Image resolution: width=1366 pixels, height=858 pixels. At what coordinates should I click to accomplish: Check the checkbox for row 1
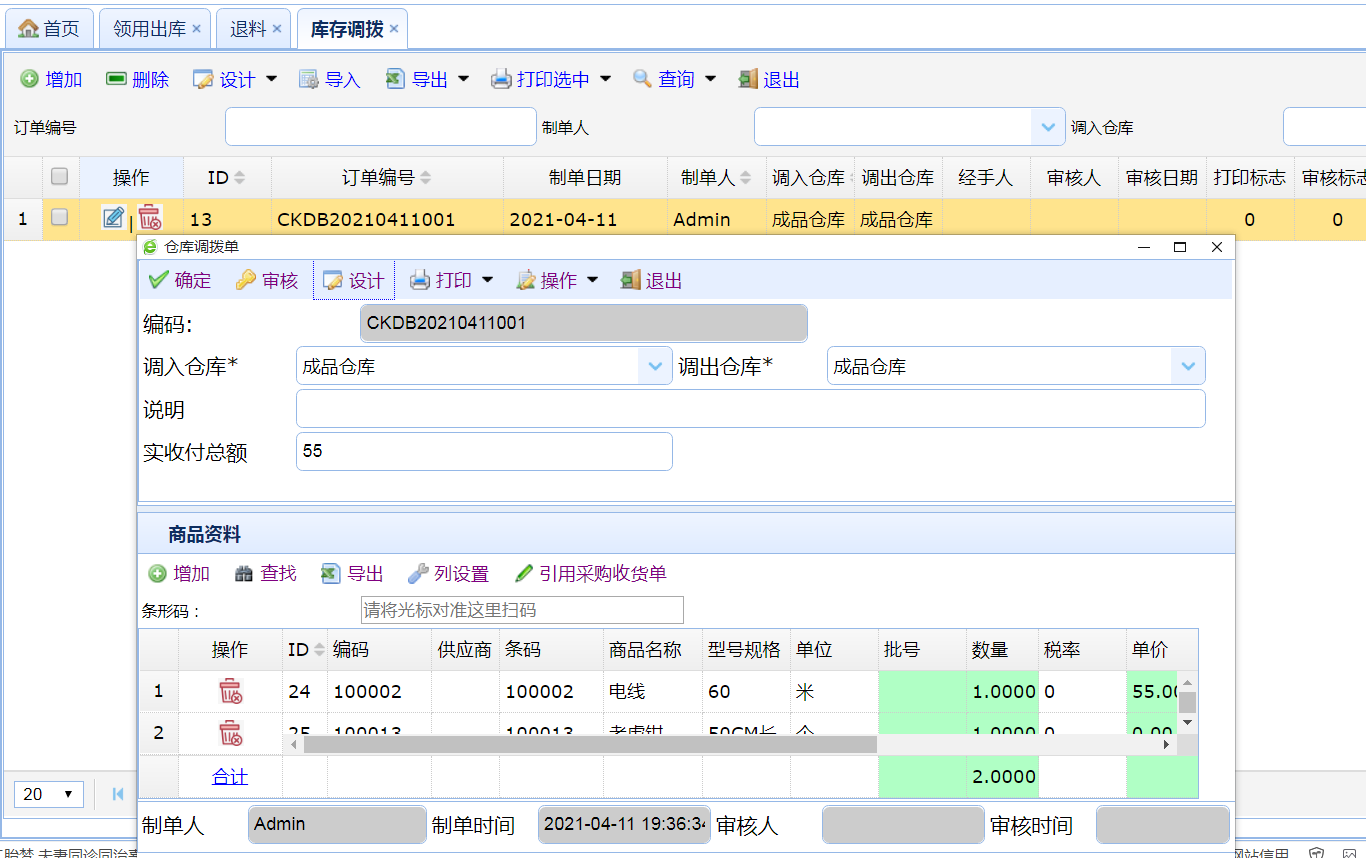59,216
